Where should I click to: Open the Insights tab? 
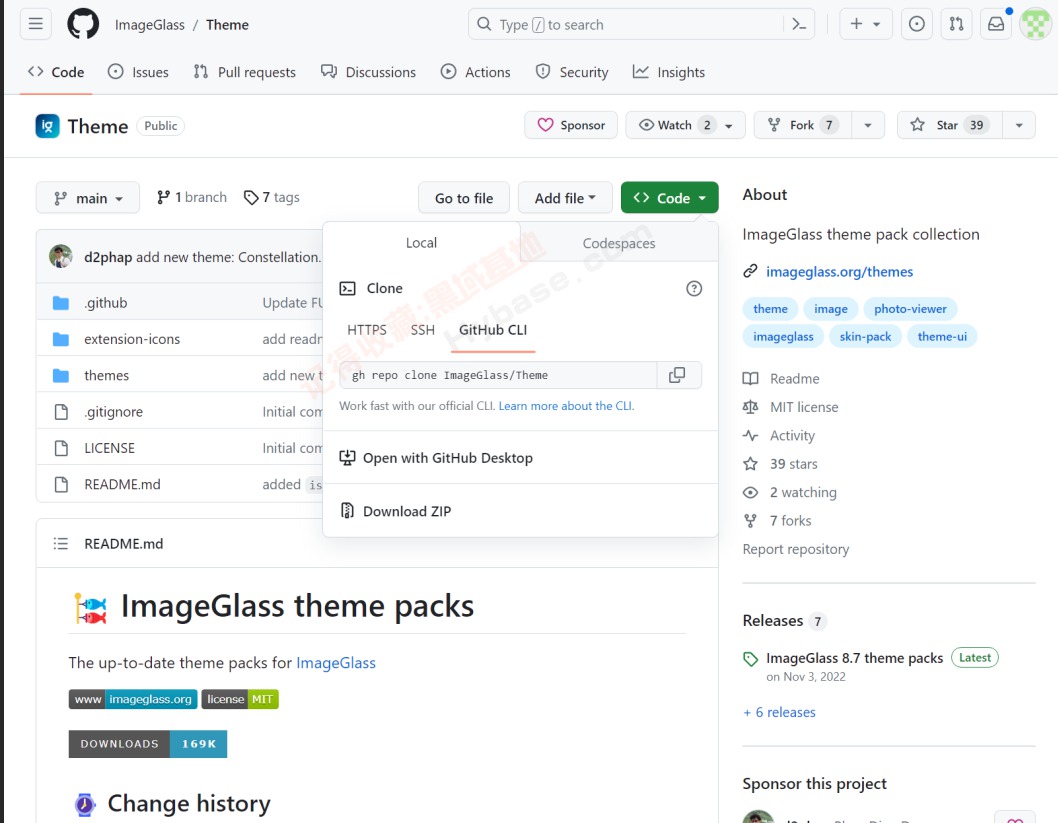click(x=669, y=72)
